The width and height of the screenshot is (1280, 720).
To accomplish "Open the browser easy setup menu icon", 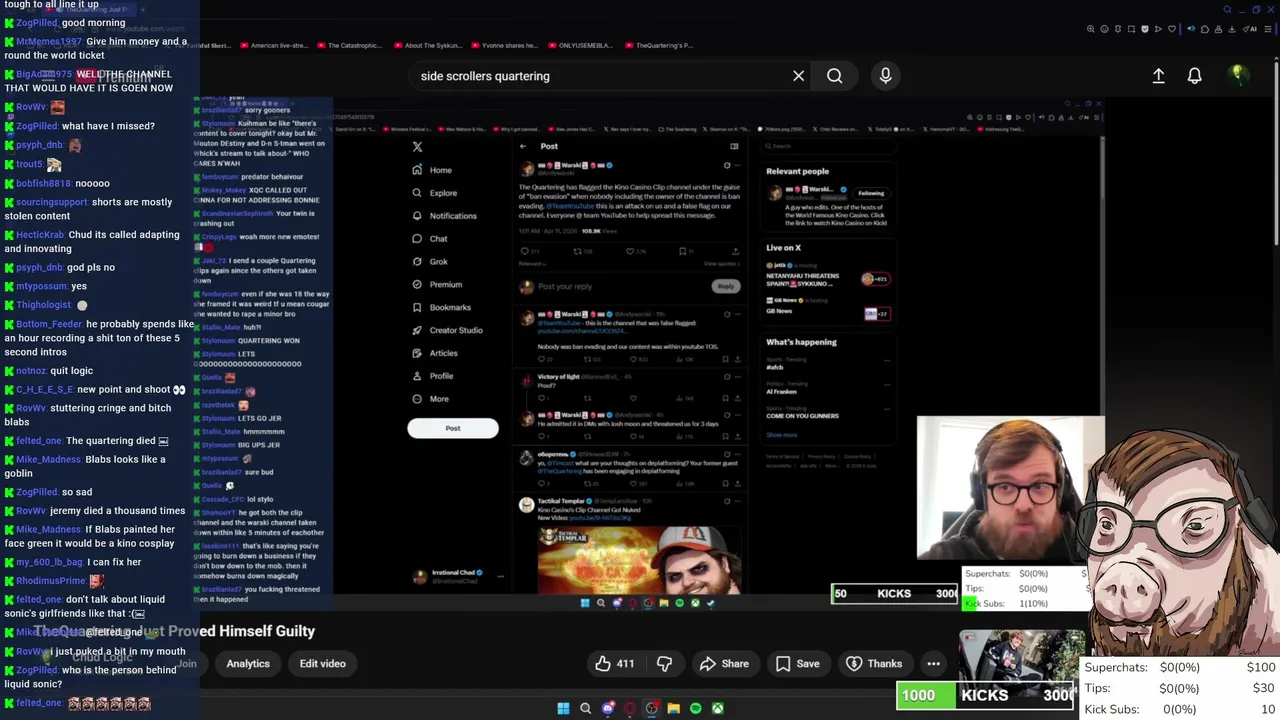I will 1268,29.
